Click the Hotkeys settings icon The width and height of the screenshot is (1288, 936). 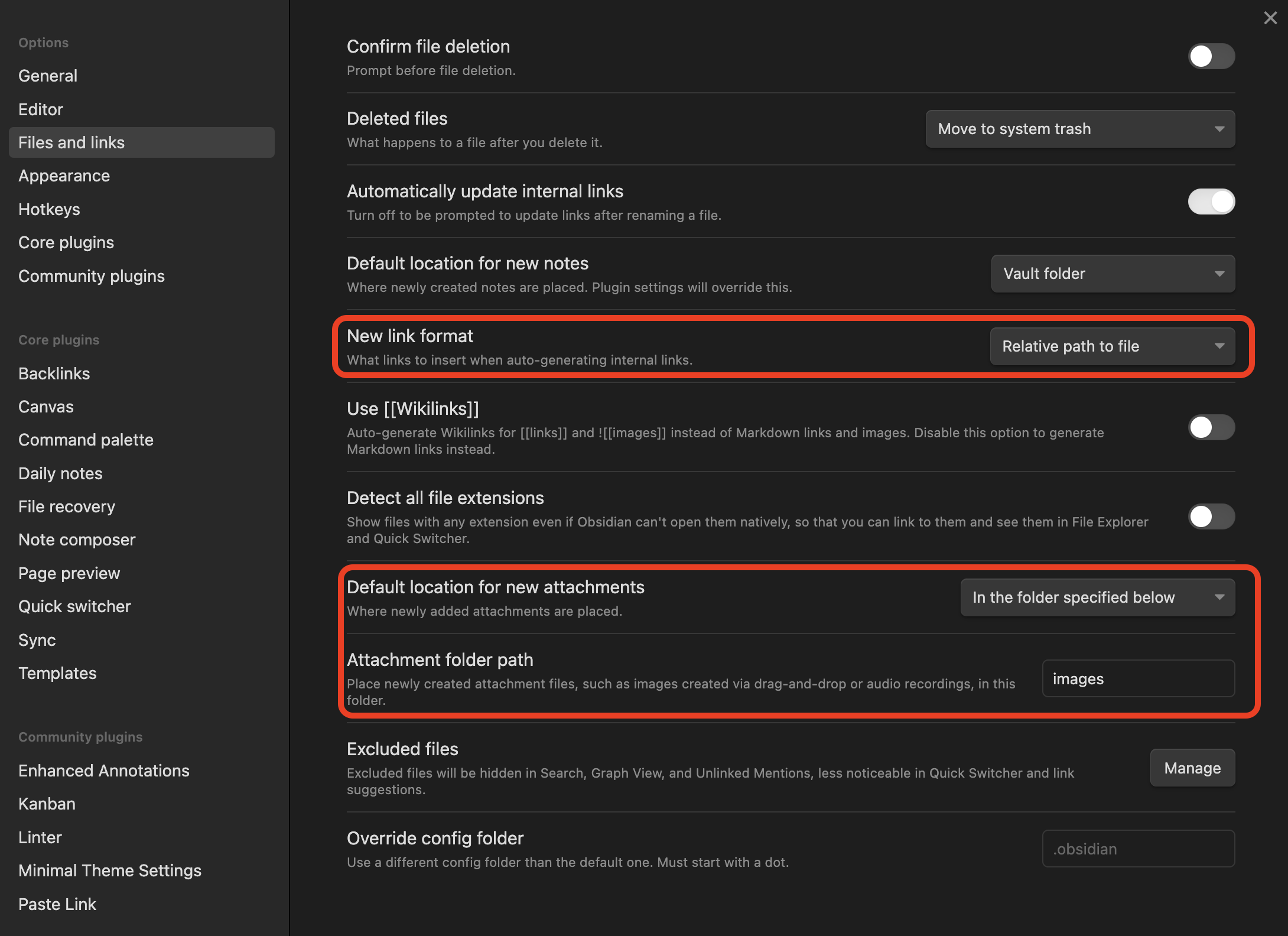pyautogui.click(x=48, y=208)
